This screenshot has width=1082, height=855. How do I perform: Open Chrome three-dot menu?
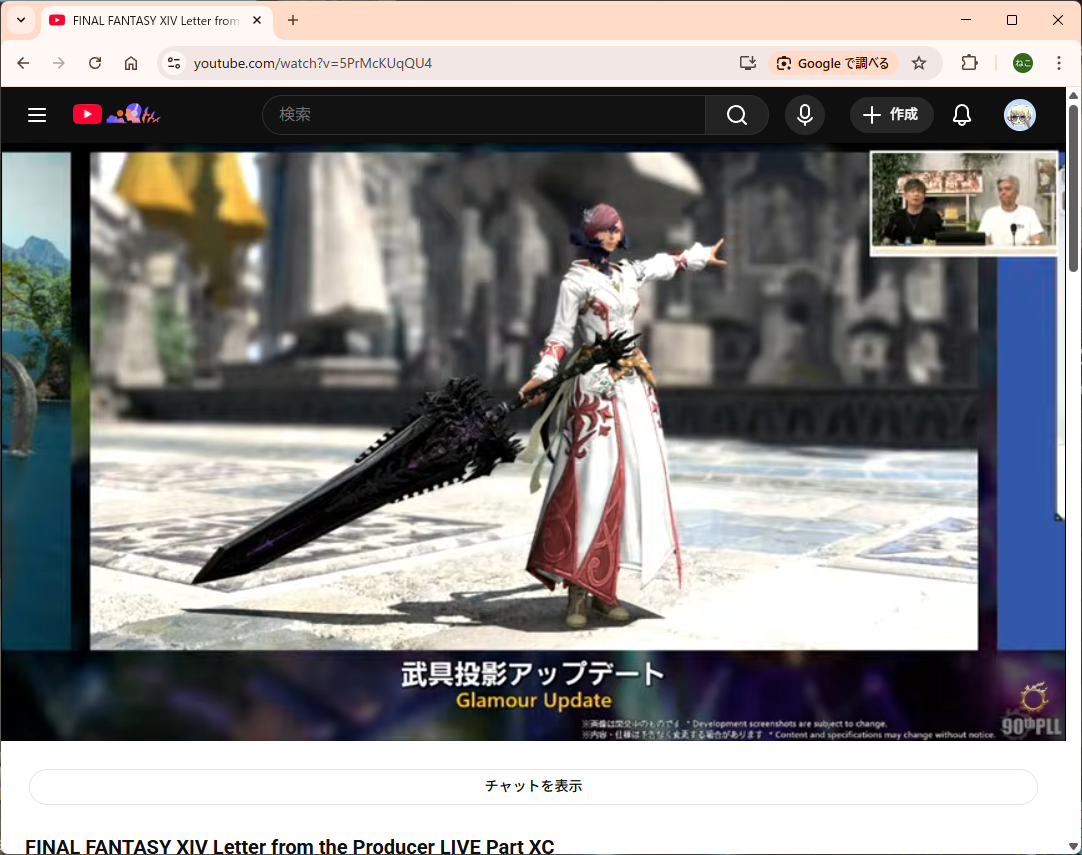1059,63
